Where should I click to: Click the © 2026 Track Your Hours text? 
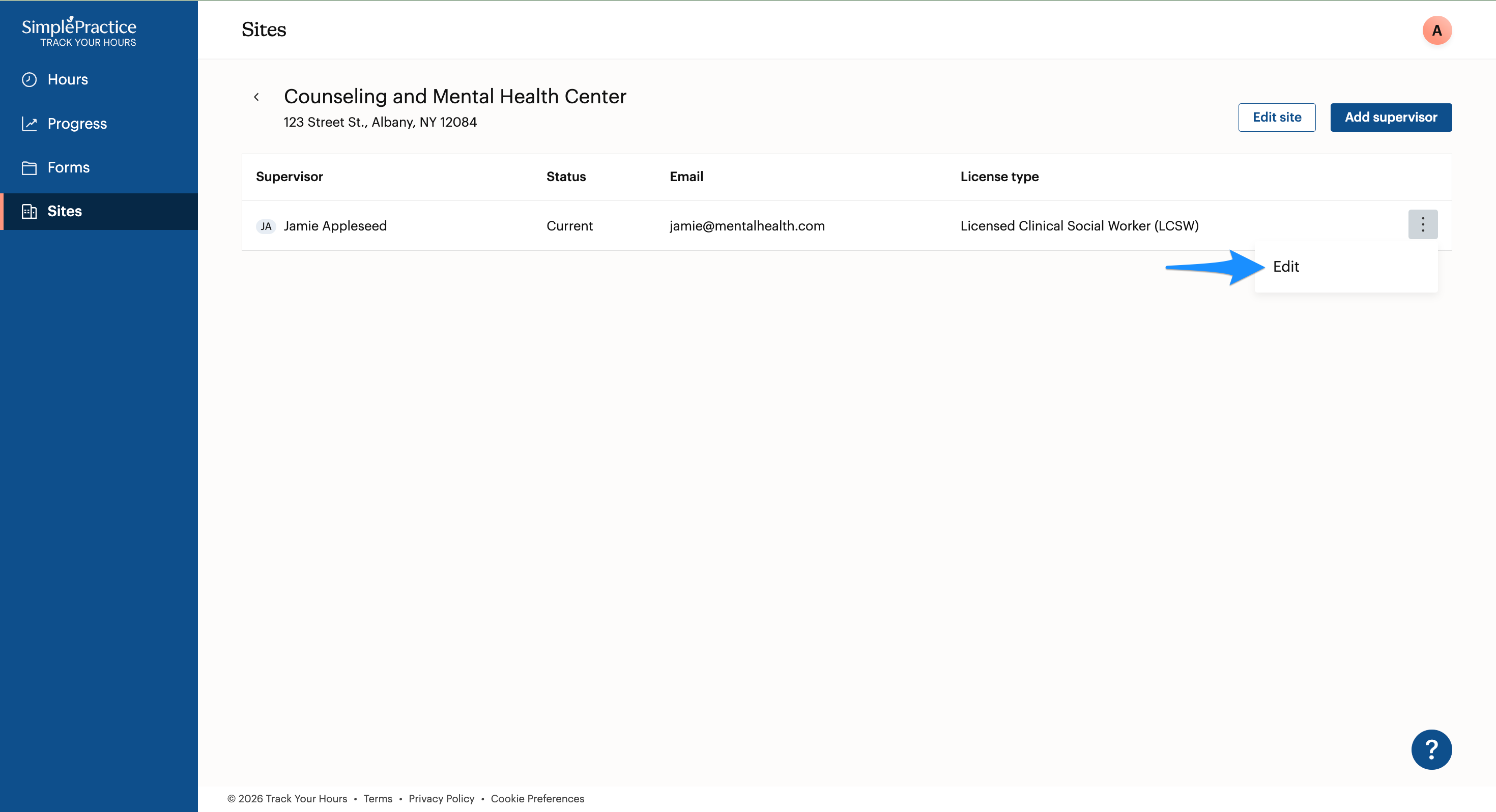click(x=287, y=799)
